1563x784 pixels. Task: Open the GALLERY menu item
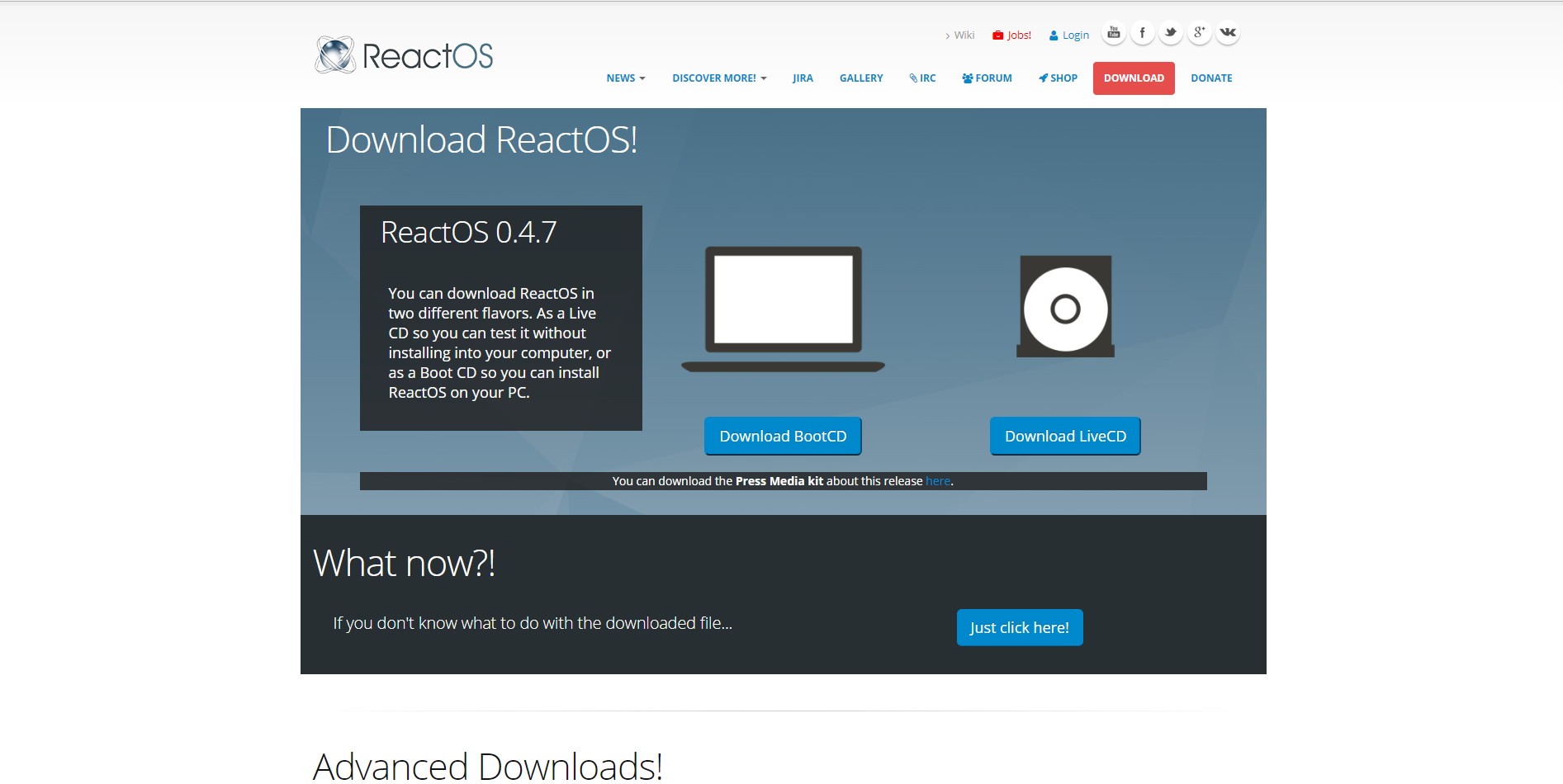(x=861, y=78)
